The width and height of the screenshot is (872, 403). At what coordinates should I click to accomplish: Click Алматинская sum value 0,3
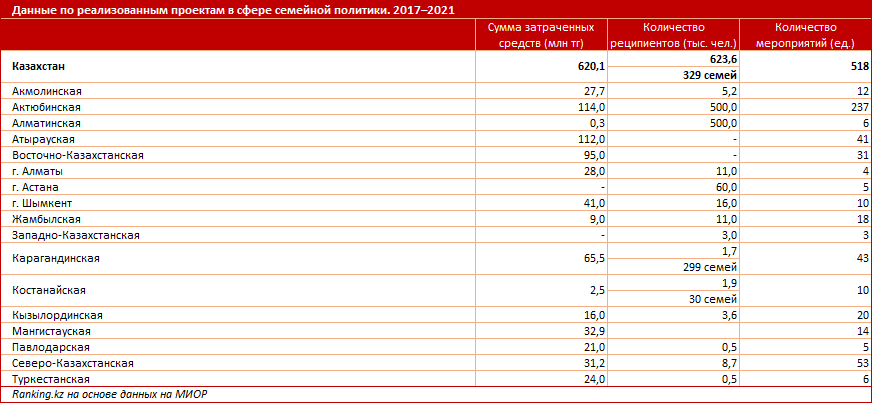[598, 123]
